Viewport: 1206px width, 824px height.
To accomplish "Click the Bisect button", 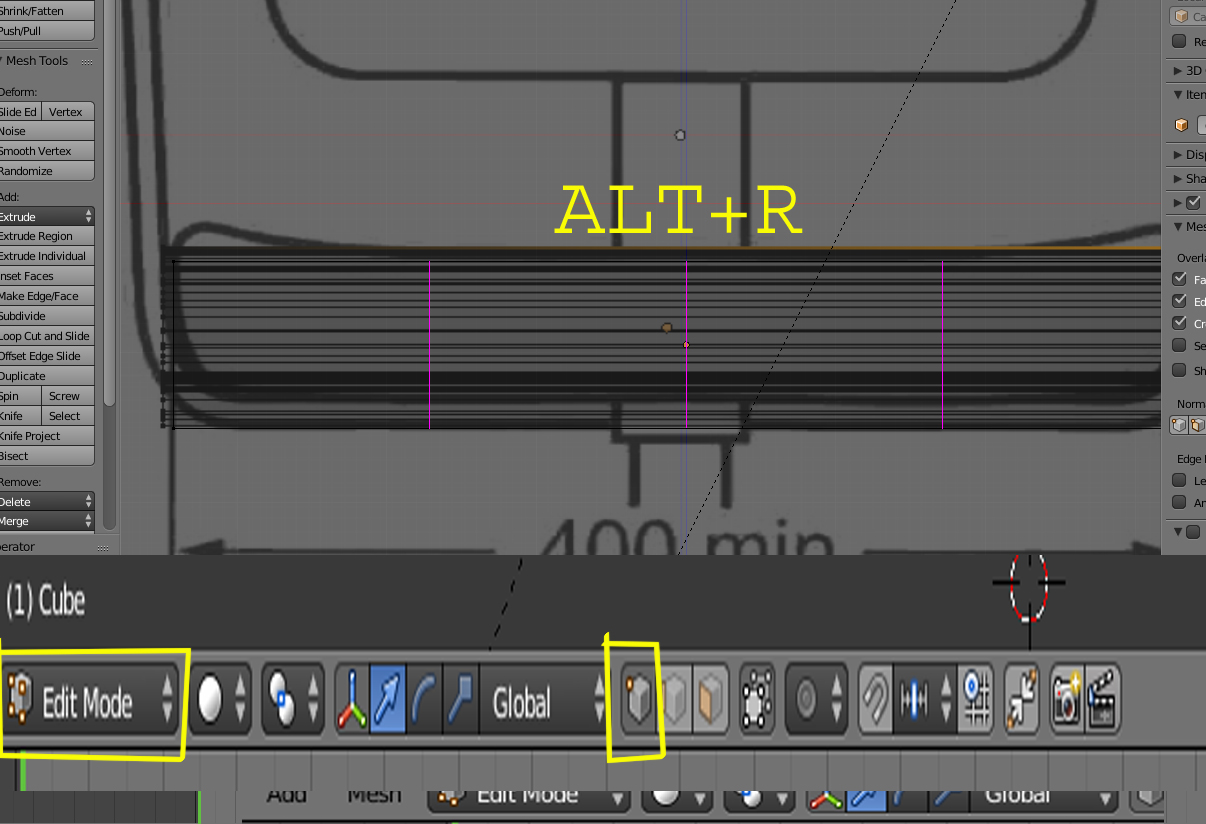I will (x=47, y=456).
